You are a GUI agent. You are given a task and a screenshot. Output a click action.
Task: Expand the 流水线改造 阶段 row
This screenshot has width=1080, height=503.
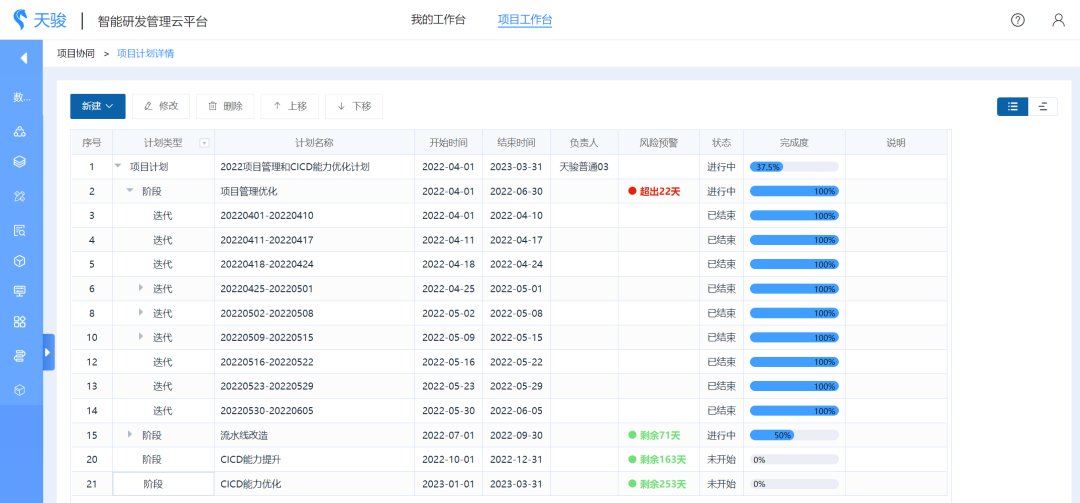130,434
